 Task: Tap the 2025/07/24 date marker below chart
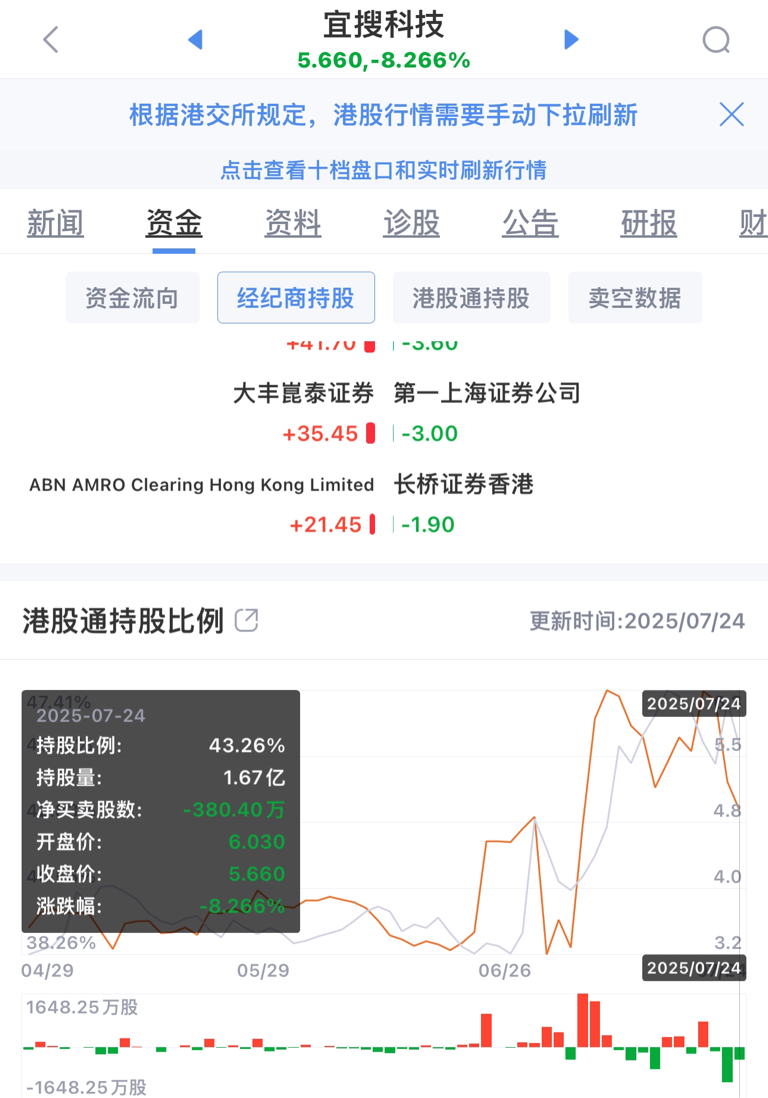[x=694, y=968]
